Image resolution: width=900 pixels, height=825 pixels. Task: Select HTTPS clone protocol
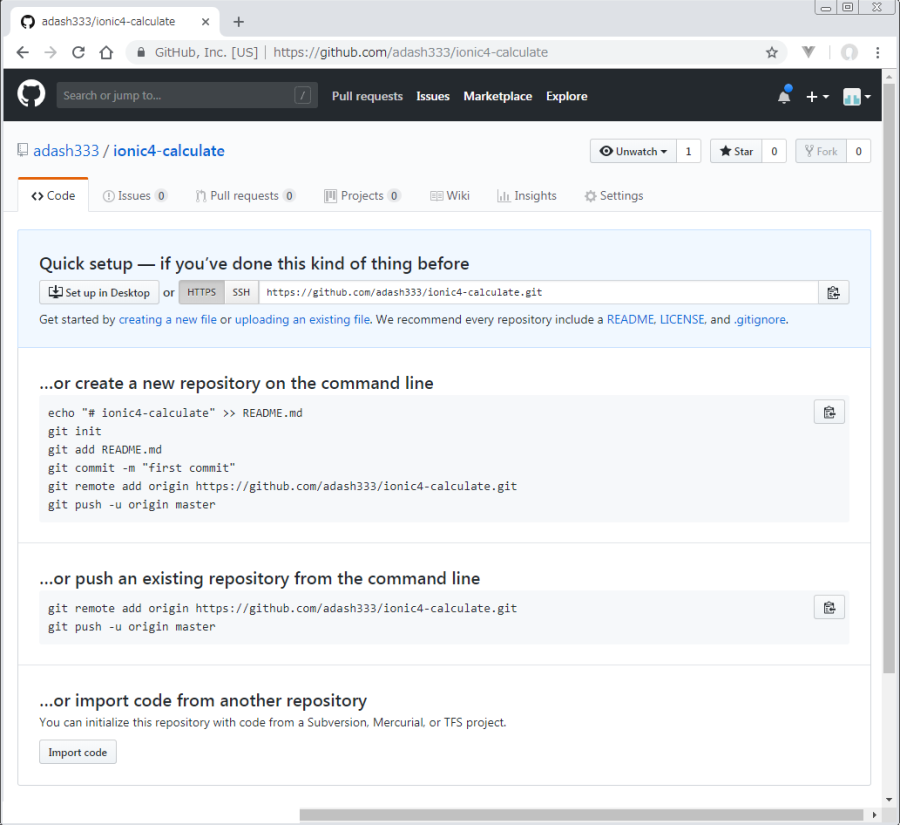click(x=201, y=293)
